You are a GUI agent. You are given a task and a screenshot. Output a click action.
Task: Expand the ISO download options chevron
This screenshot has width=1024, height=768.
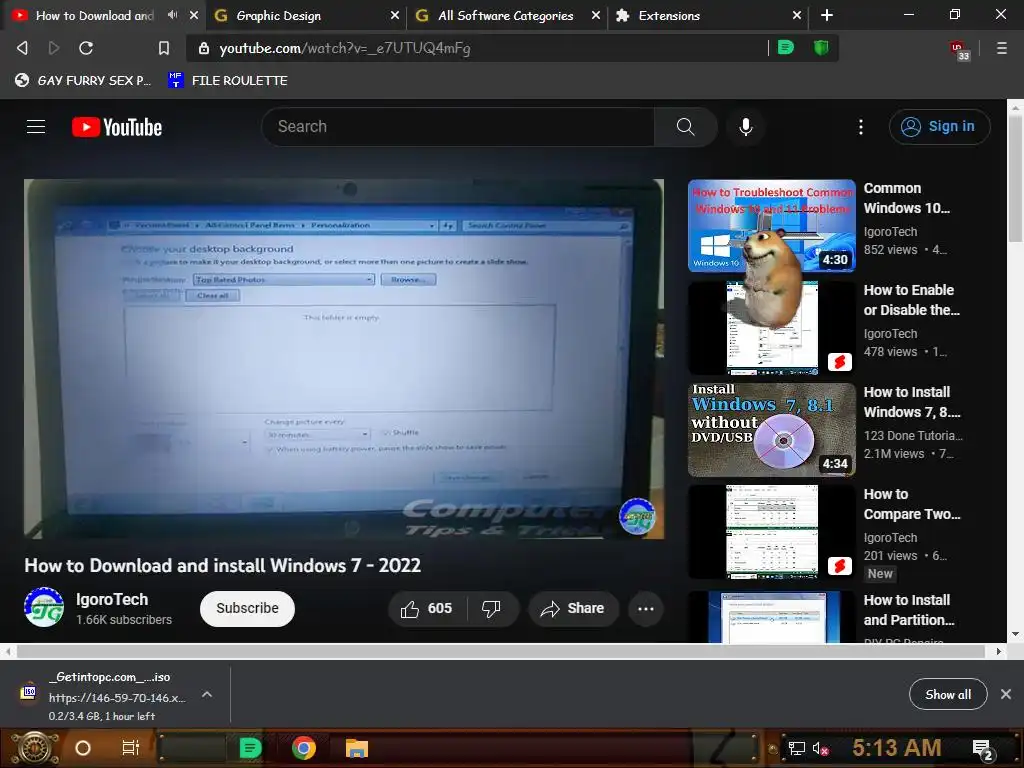tap(207, 694)
